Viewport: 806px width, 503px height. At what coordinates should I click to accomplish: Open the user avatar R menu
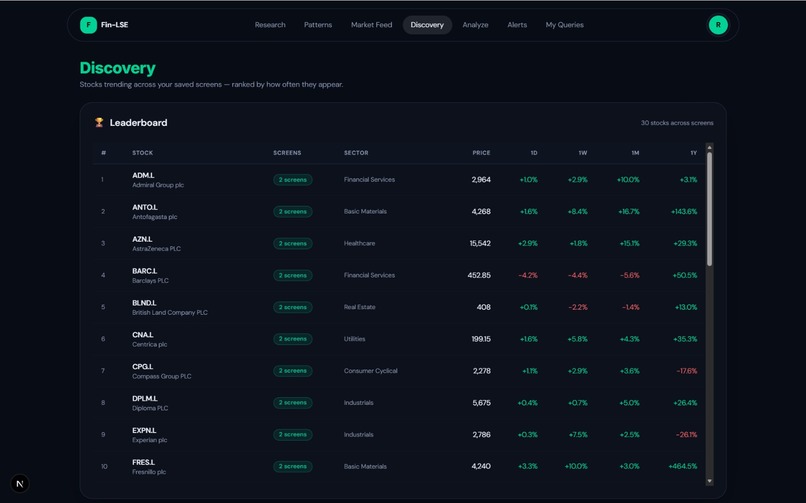click(718, 25)
